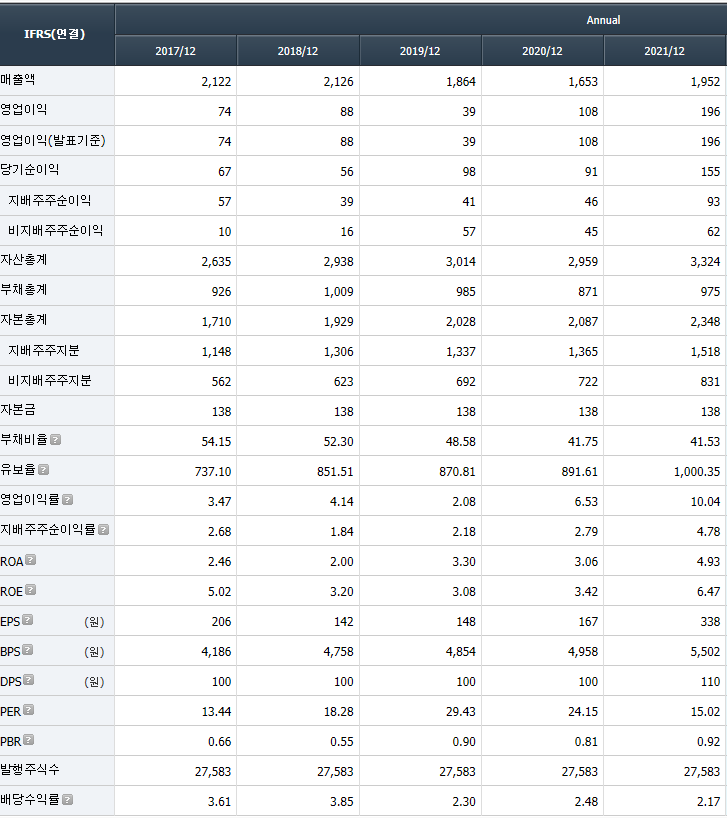727x818 pixels.
Task: Select the 2019/12 PER value 29.43
Action: pos(461,712)
